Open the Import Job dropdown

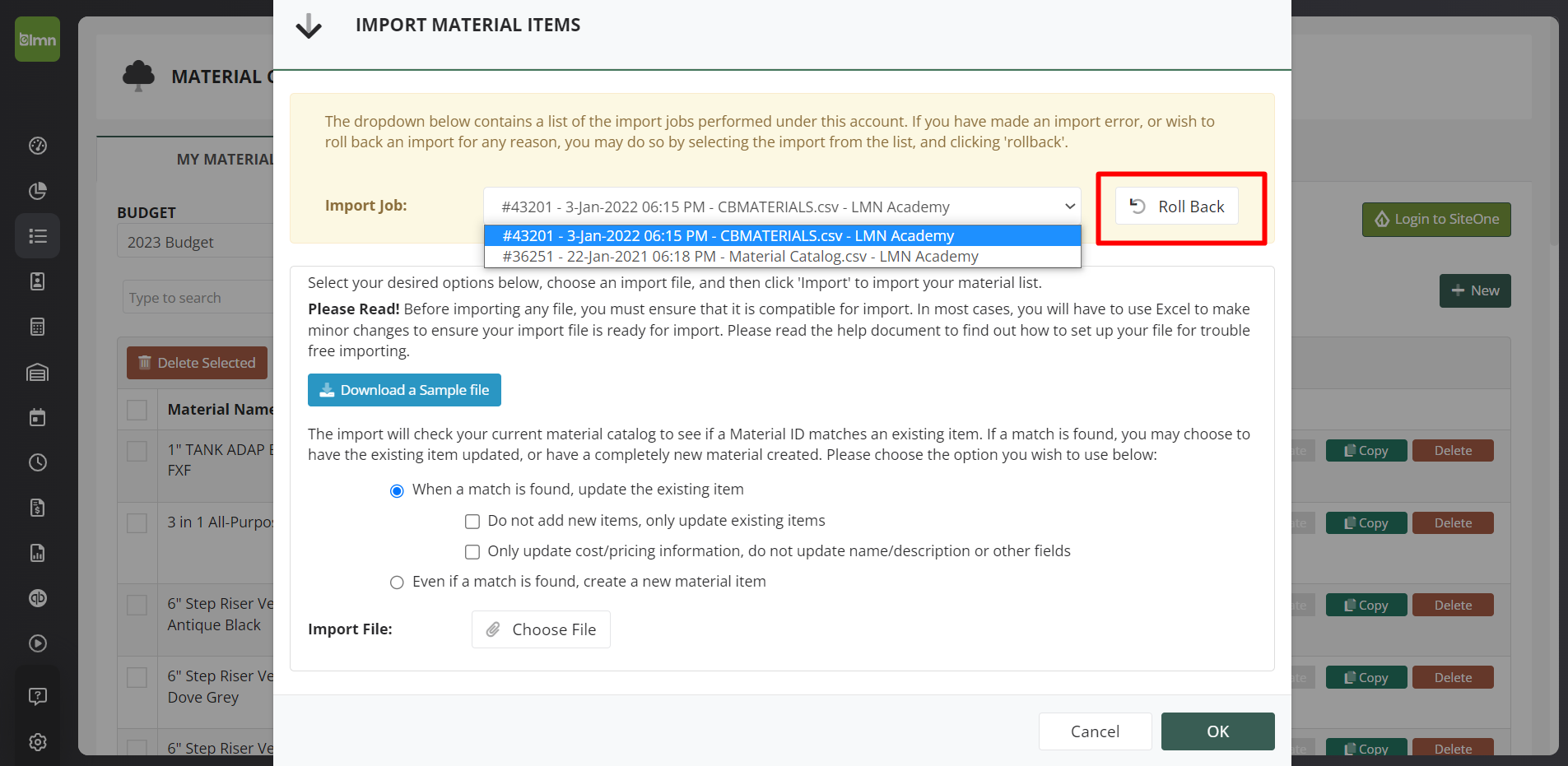782,207
